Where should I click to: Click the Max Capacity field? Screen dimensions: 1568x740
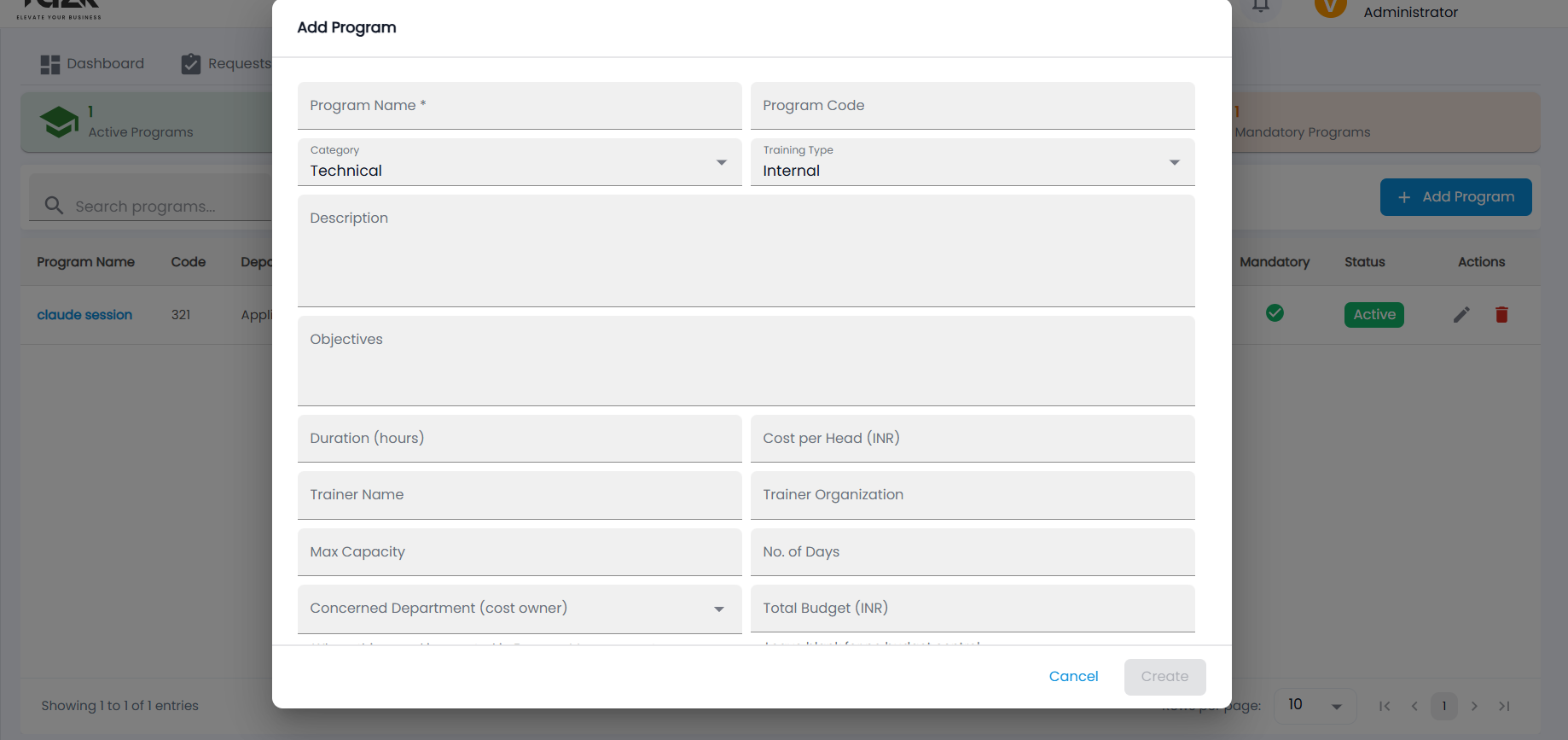click(x=520, y=552)
